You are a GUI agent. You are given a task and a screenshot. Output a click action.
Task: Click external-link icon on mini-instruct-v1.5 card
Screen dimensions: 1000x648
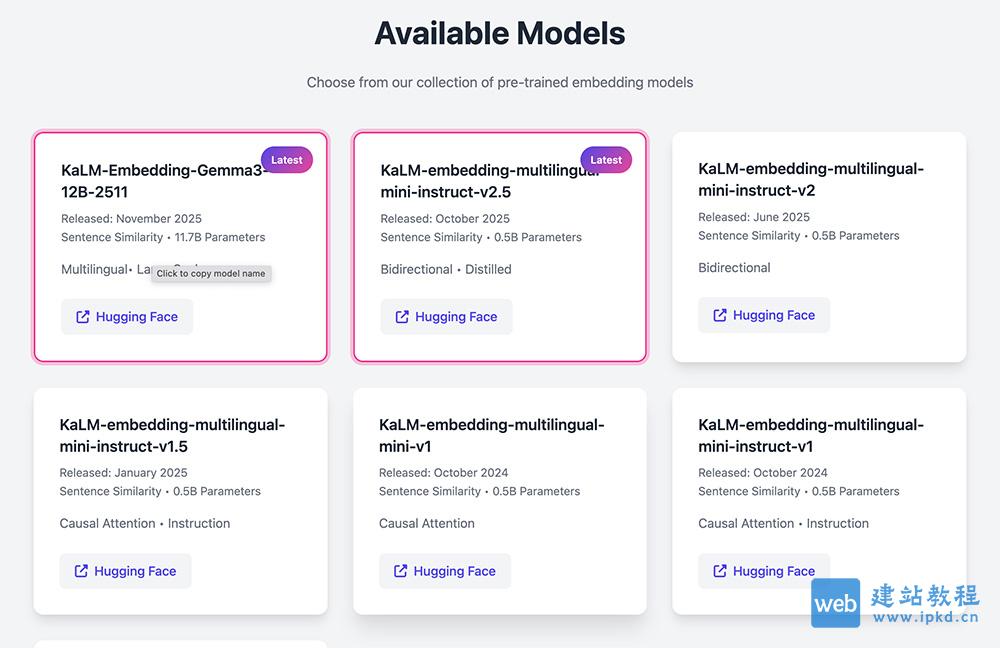[x=81, y=571]
